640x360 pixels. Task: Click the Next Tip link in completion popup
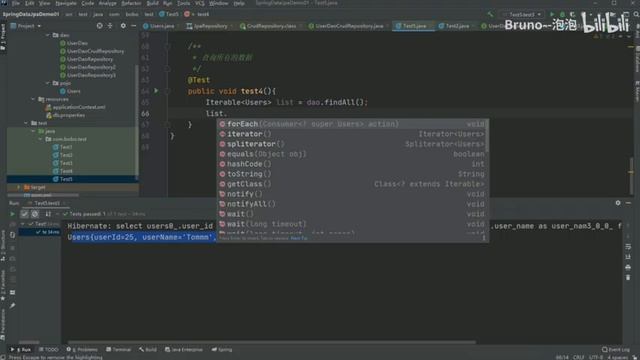[299, 238]
